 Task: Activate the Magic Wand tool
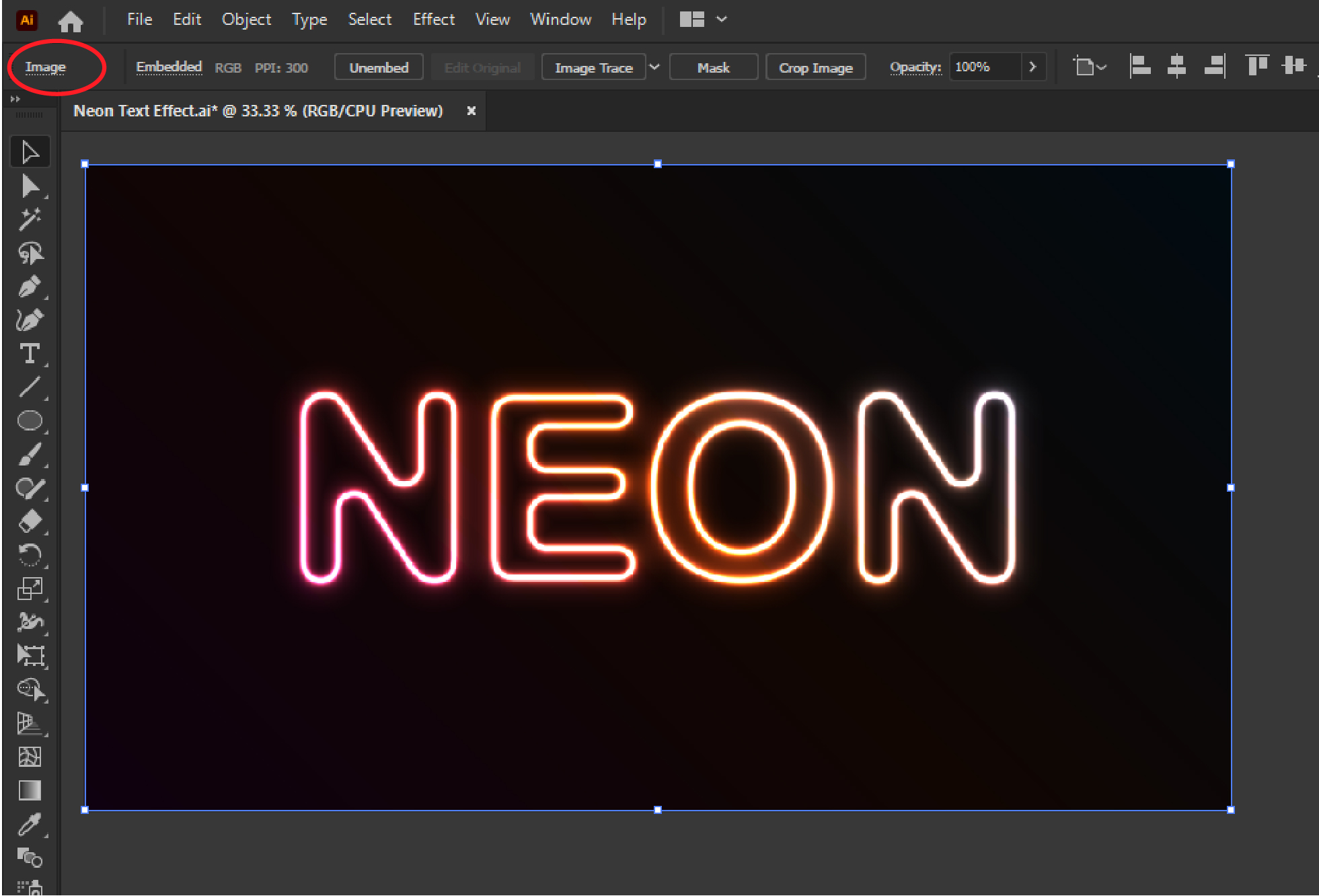(30, 219)
